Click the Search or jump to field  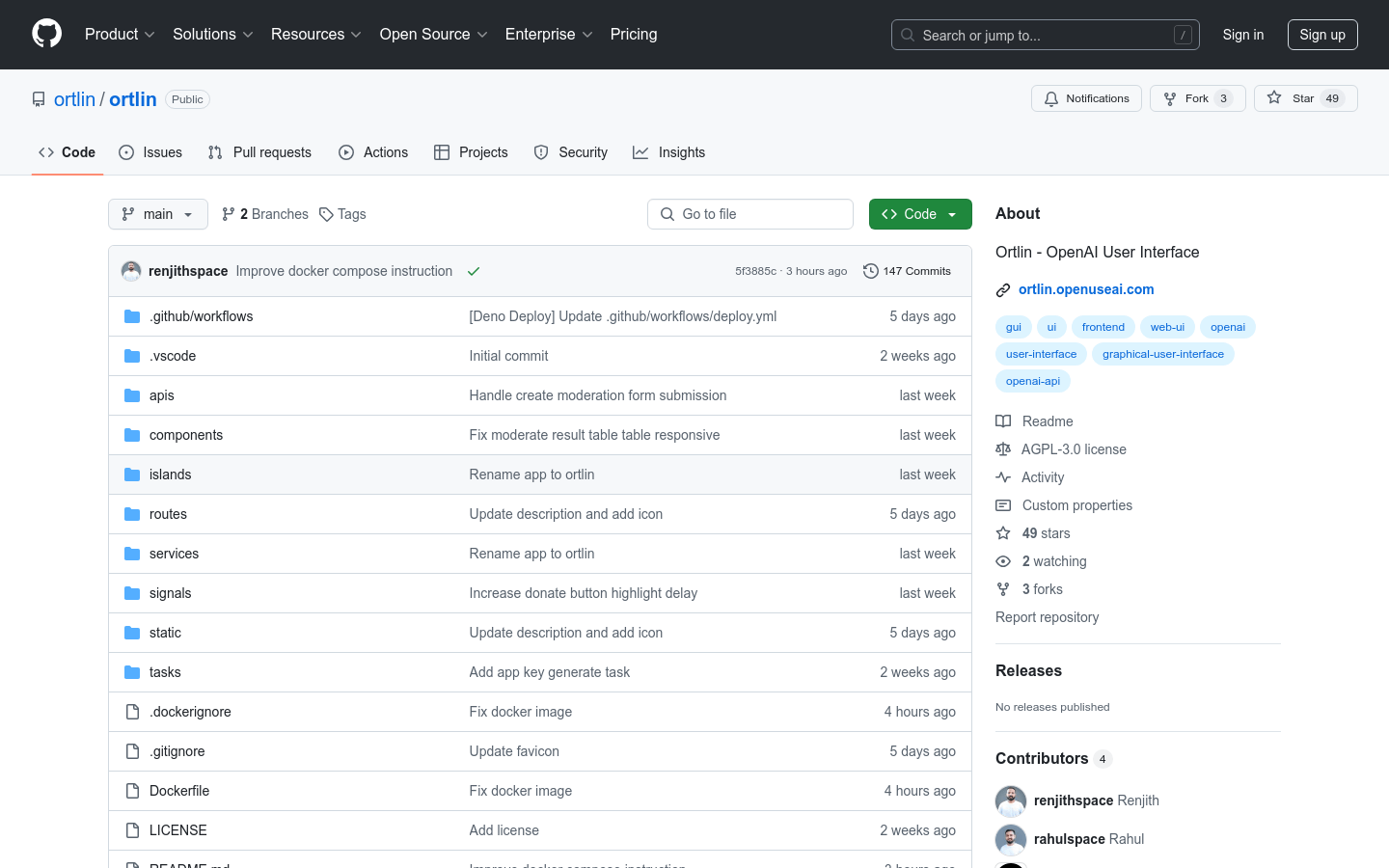tap(1046, 35)
